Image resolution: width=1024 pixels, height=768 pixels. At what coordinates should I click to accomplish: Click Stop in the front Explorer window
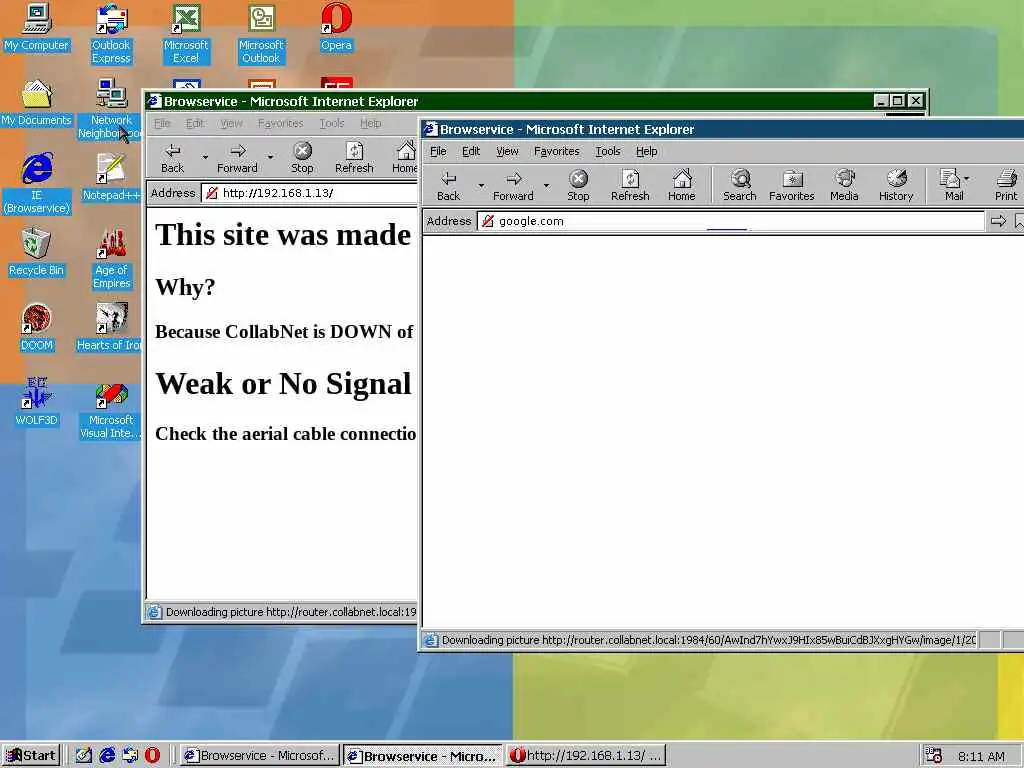click(578, 185)
